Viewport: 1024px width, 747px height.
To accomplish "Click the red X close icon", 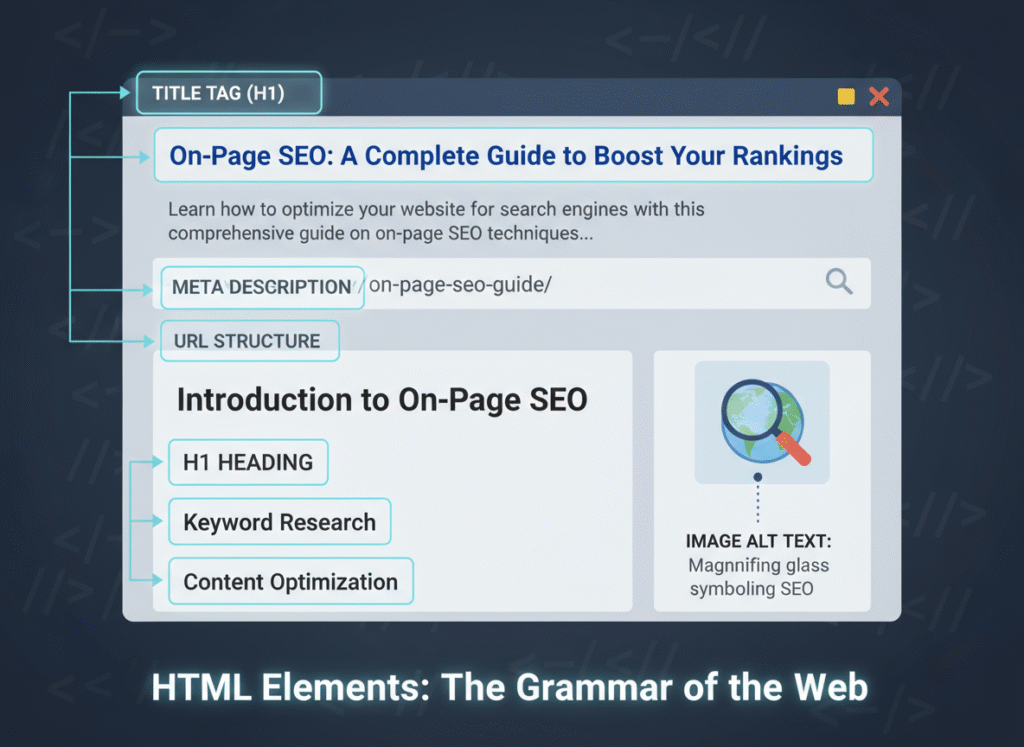I will 877,96.
